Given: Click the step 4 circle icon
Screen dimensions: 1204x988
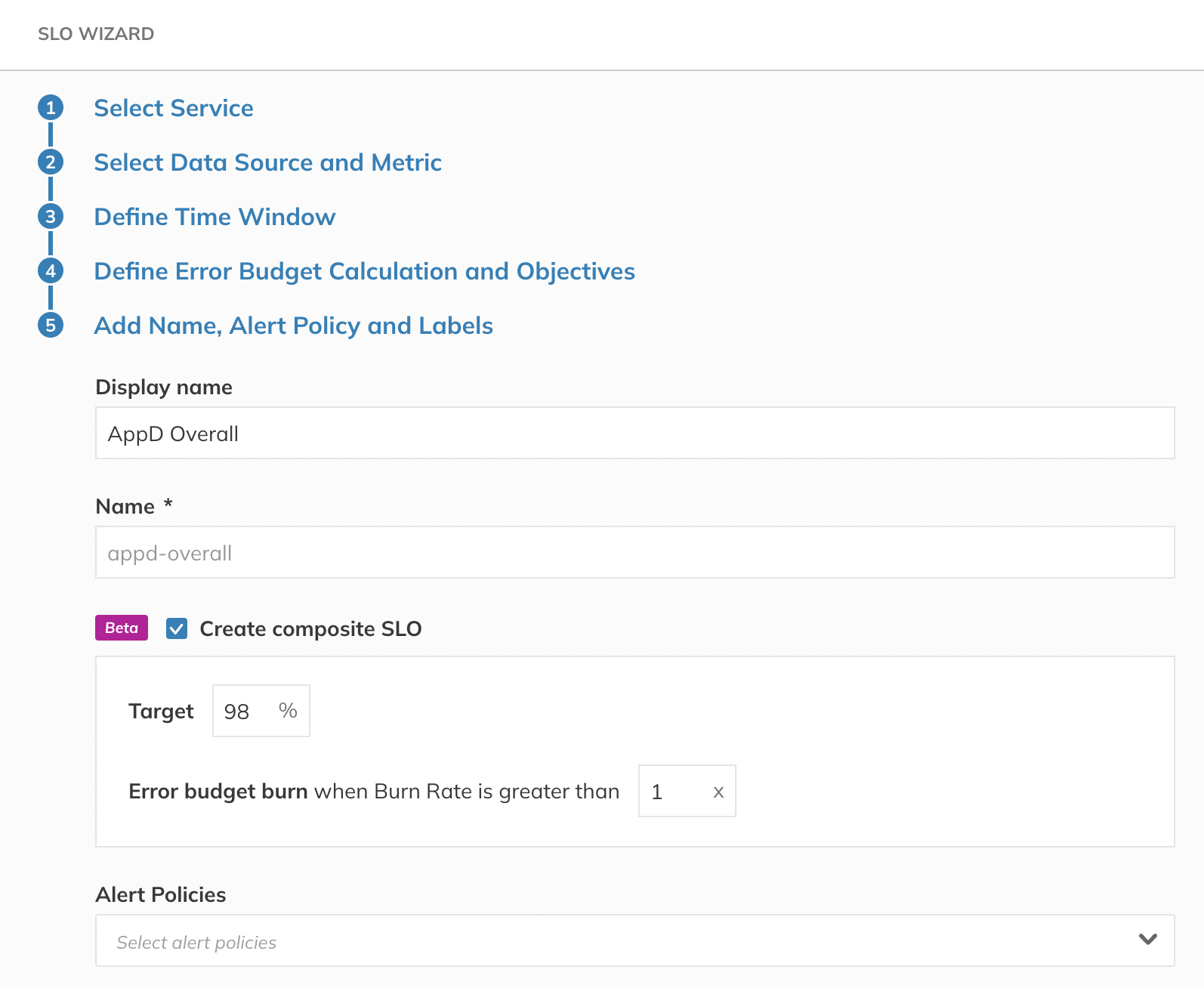Looking at the screenshot, I should (51, 271).
